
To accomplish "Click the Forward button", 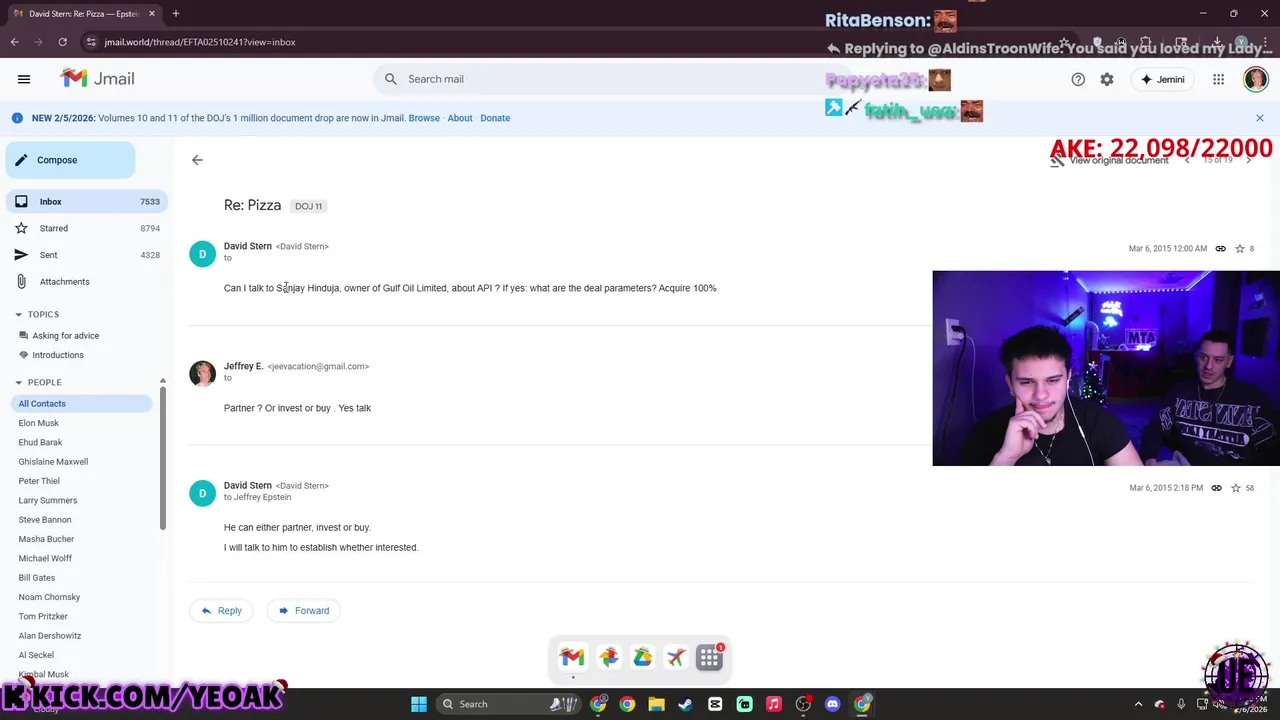I will pos(304,611).
